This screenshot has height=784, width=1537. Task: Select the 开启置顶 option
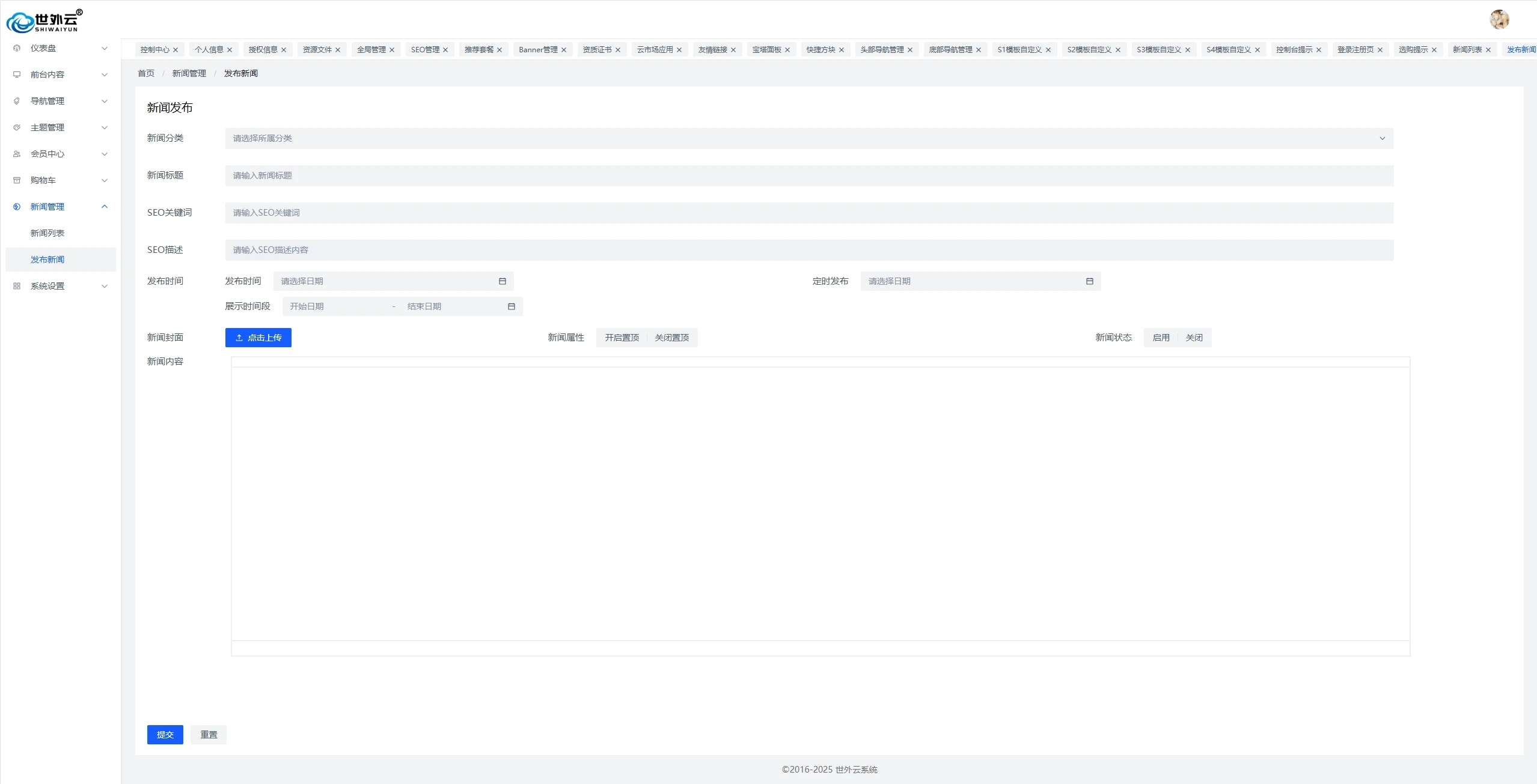click(x=622, y=338)
